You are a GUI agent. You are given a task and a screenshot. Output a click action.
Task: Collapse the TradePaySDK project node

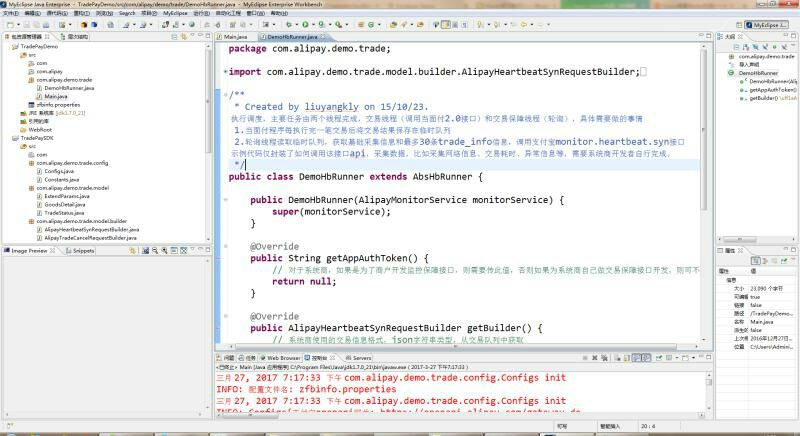(x=7, y=137)
